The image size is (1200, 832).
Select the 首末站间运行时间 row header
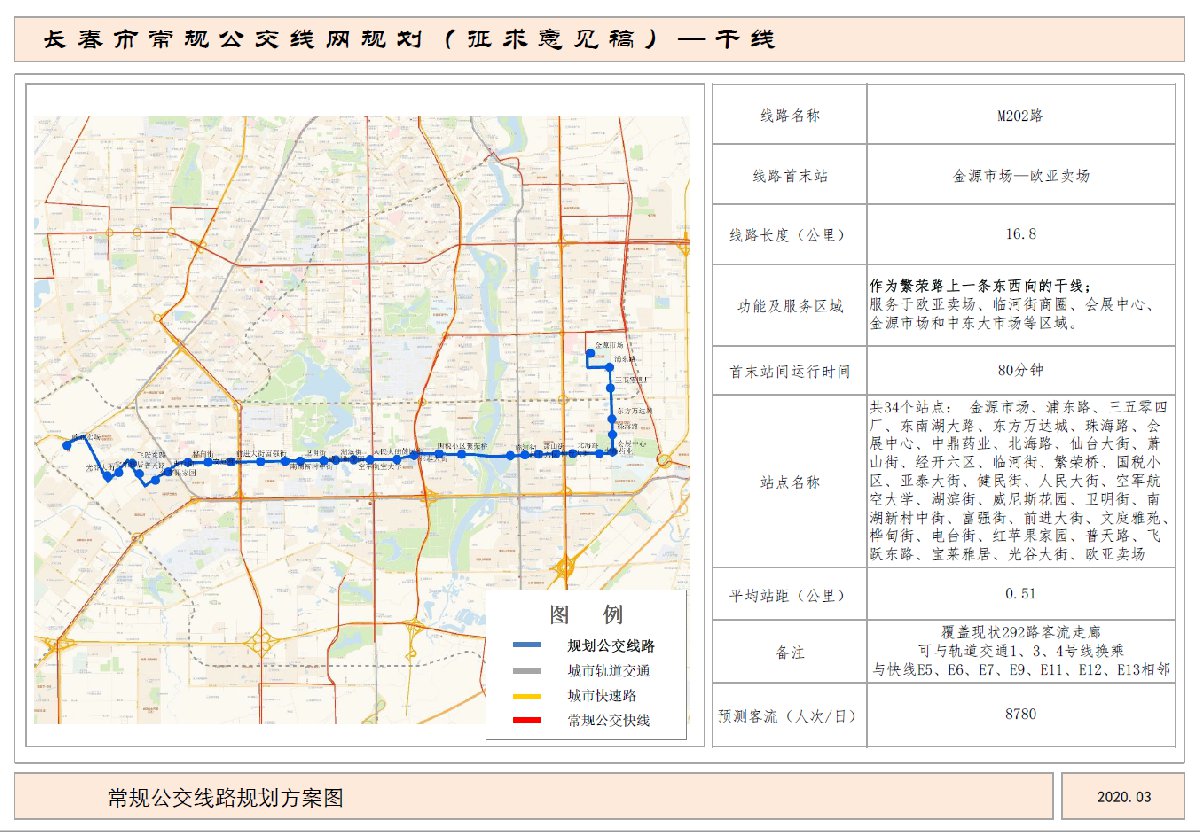point(790,371)
